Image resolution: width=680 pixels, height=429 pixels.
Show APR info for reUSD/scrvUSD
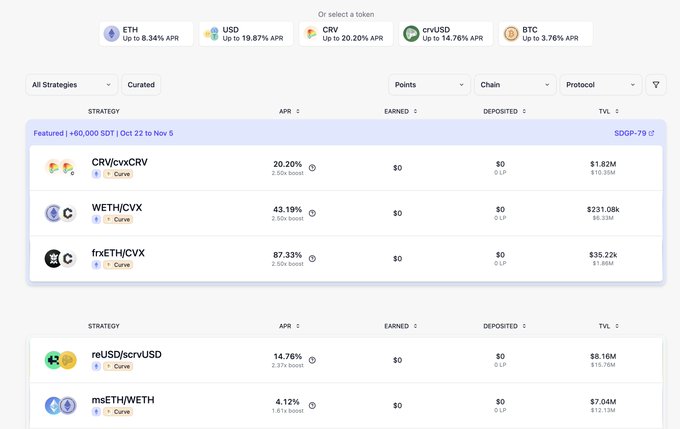tap(312, 360)
